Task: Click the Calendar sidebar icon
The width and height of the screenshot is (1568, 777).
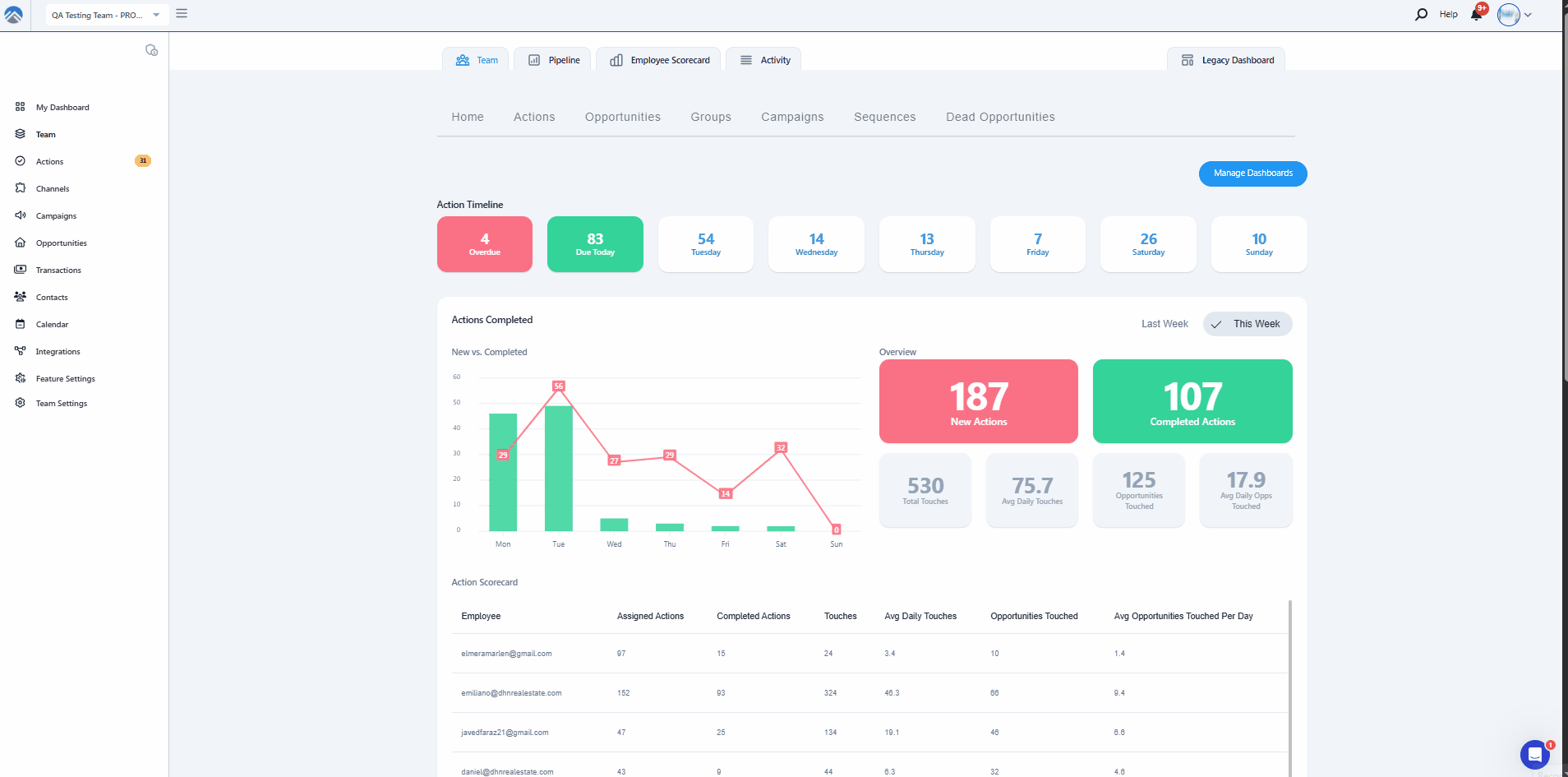Action: coord(21,324)
